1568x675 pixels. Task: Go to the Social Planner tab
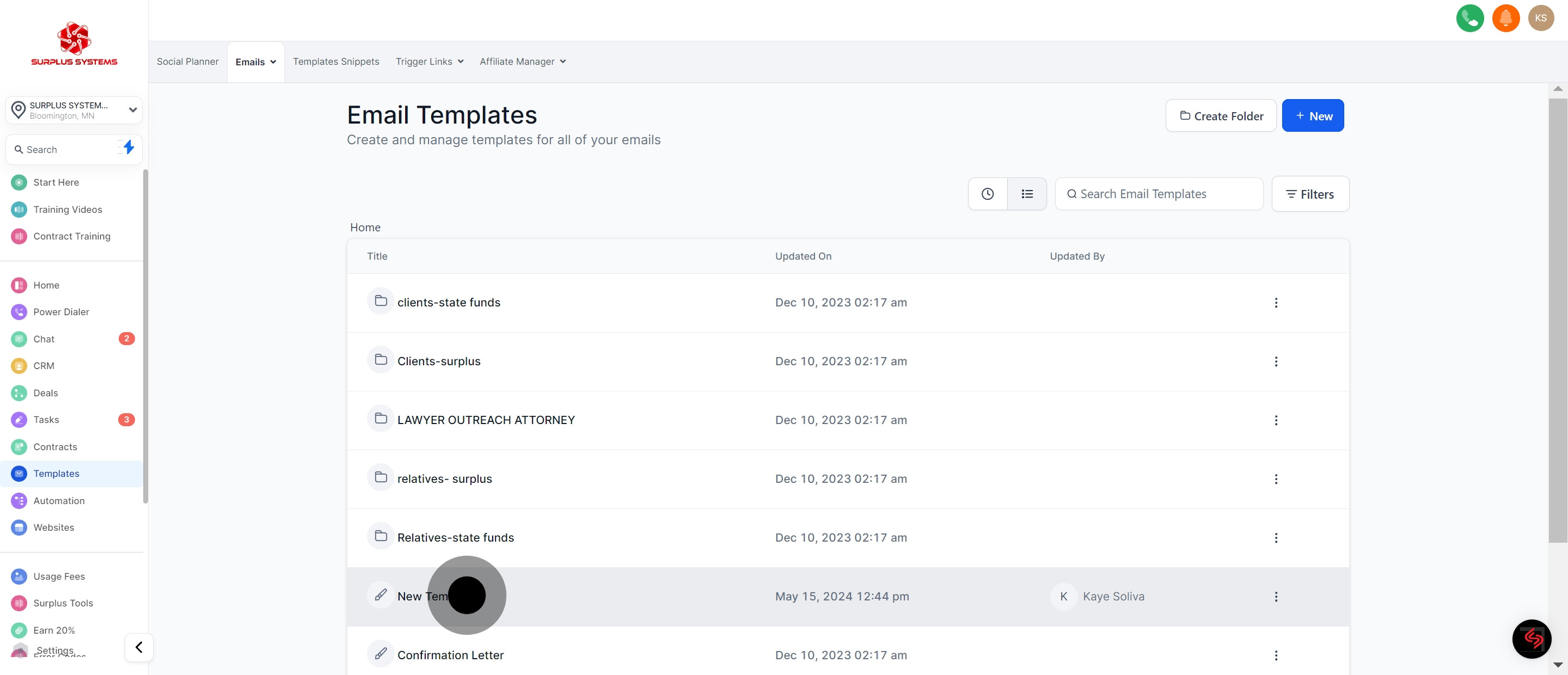187,62
